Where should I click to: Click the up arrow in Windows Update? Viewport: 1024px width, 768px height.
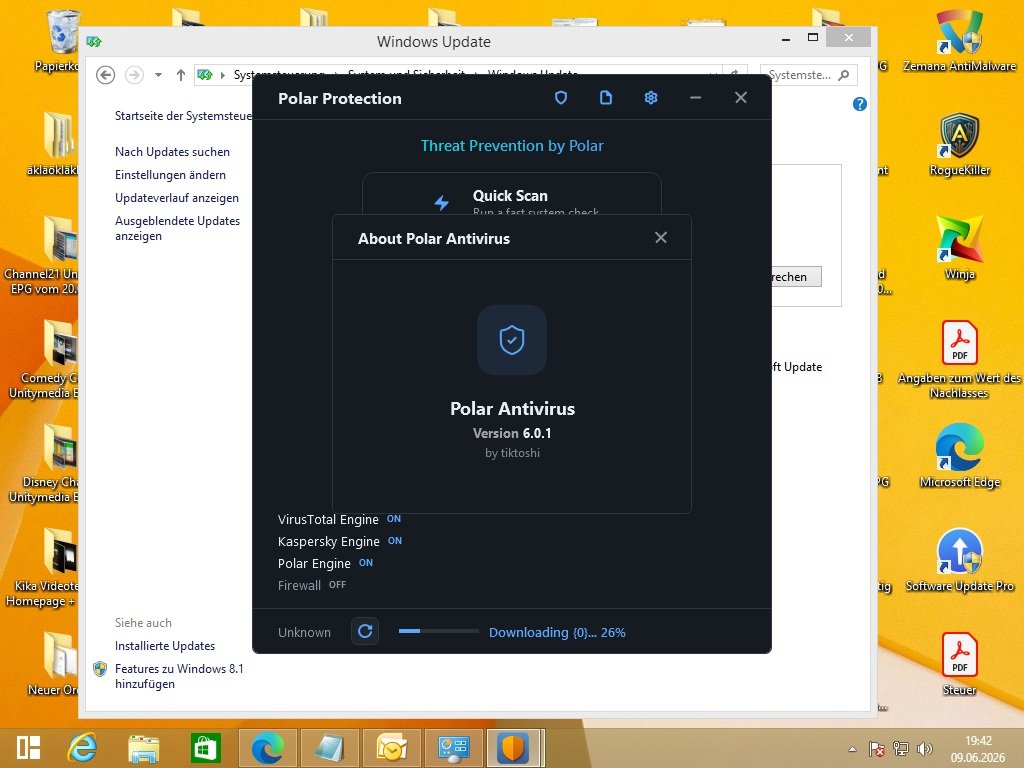[181, 75]
